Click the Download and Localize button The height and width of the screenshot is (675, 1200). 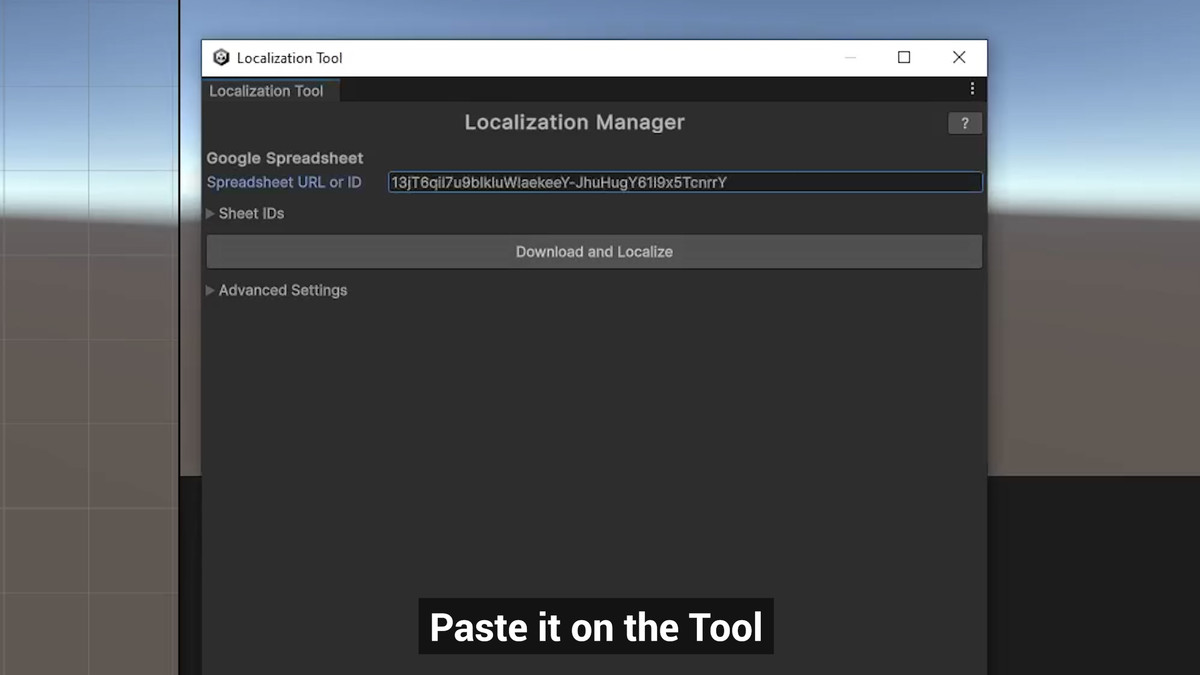(594, 252)
